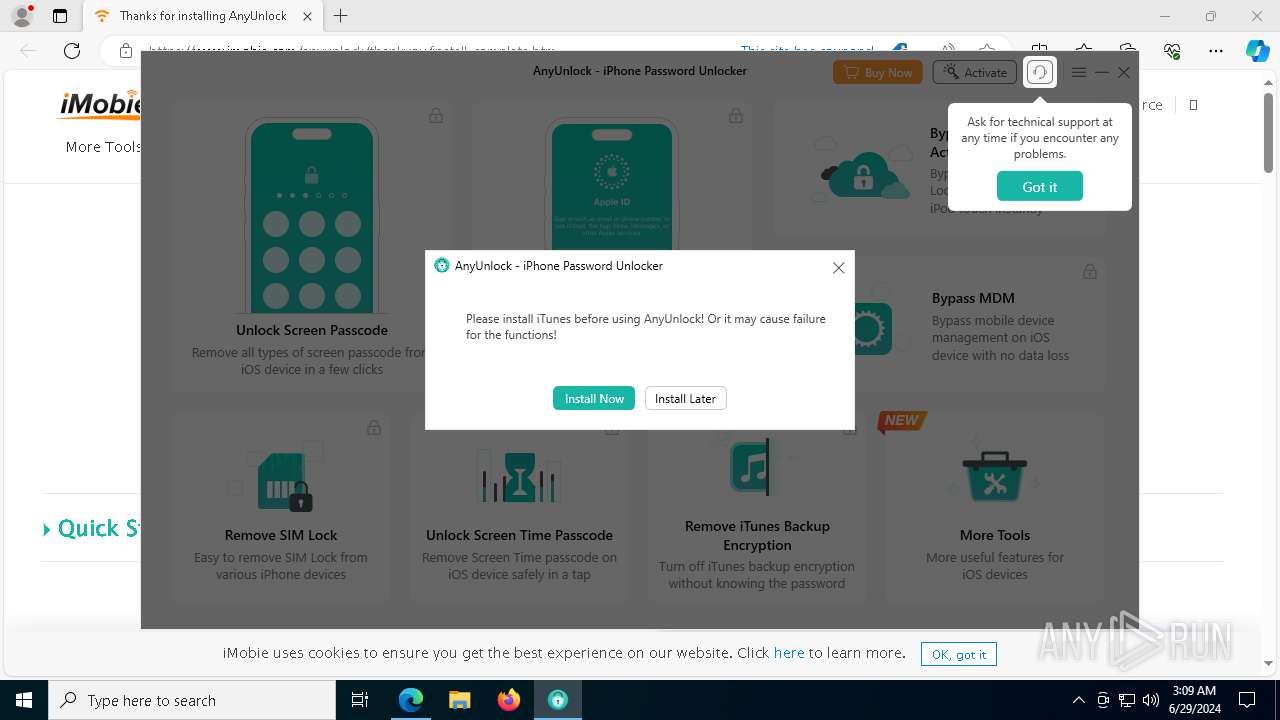Switch to AnyUnlock in the taskbar
The image size is (1280, 720).
click(558, 700)
